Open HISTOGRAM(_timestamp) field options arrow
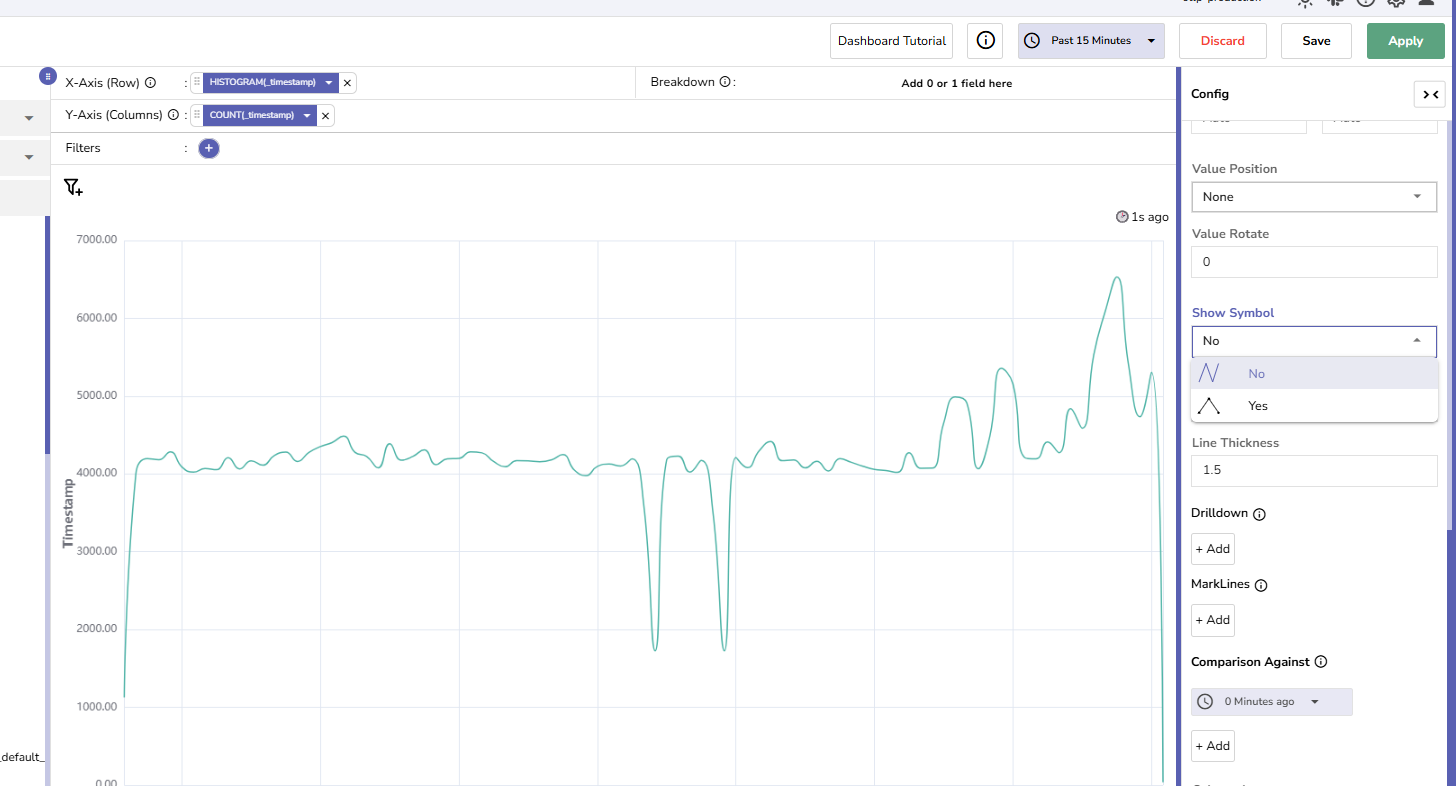The image size is (1456, 786). [328, 83]
